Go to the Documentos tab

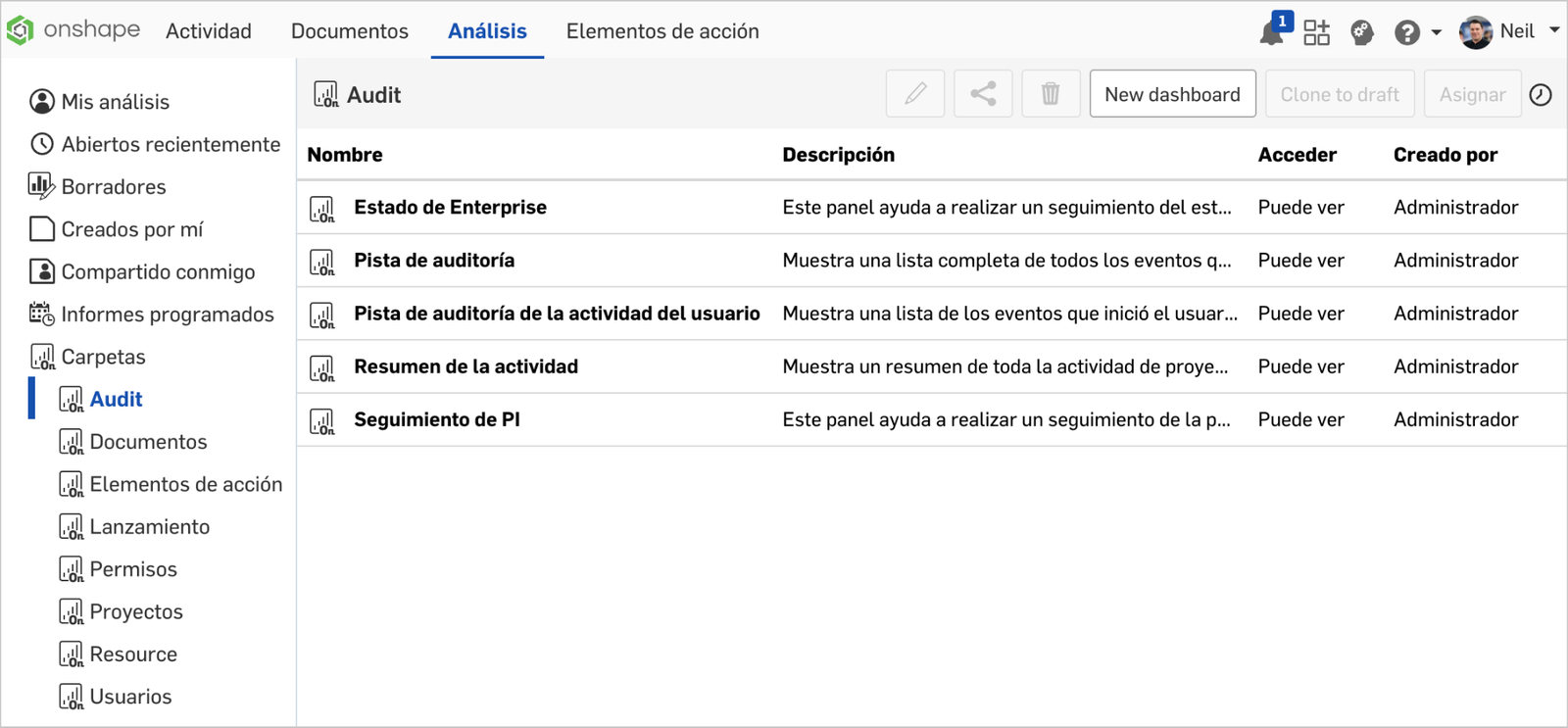[x=349, y=31]
